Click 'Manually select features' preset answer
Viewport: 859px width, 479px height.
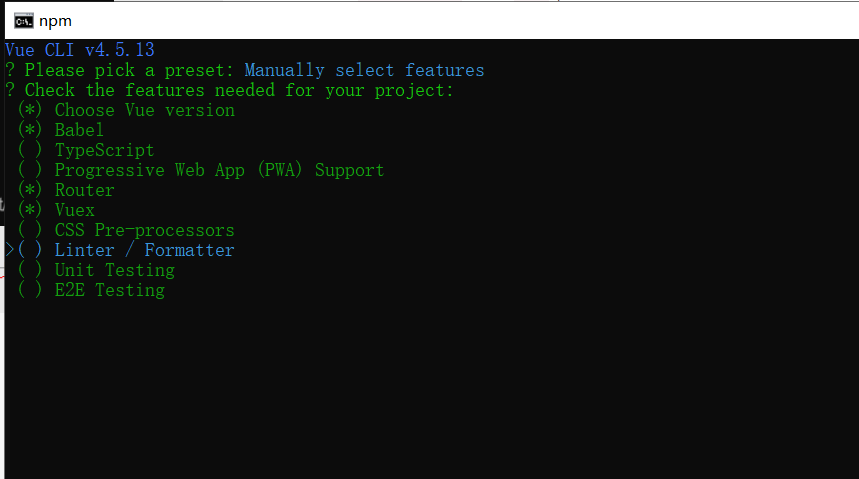coord(364,70)
